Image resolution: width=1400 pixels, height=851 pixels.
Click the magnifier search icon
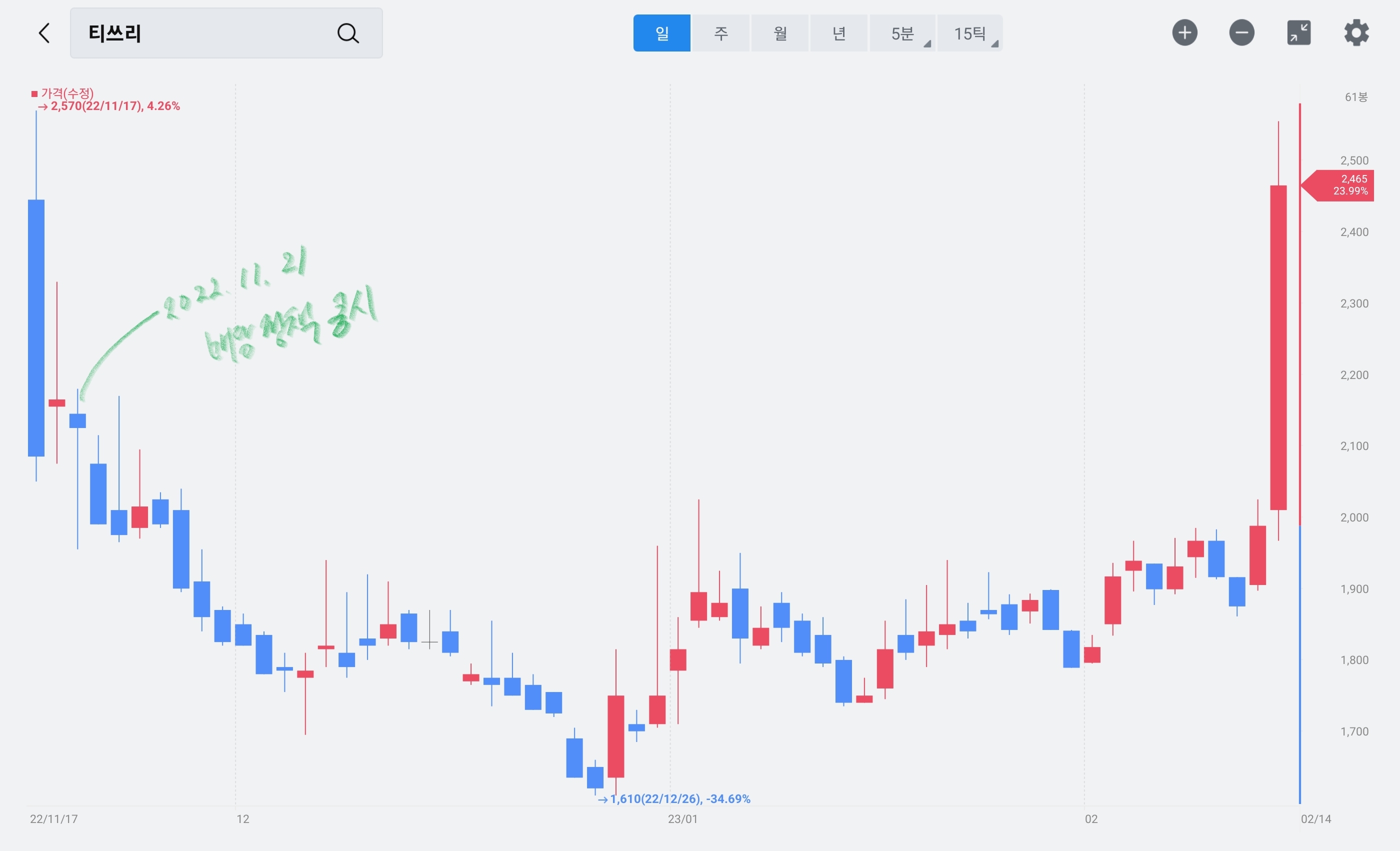coord(347,33)
